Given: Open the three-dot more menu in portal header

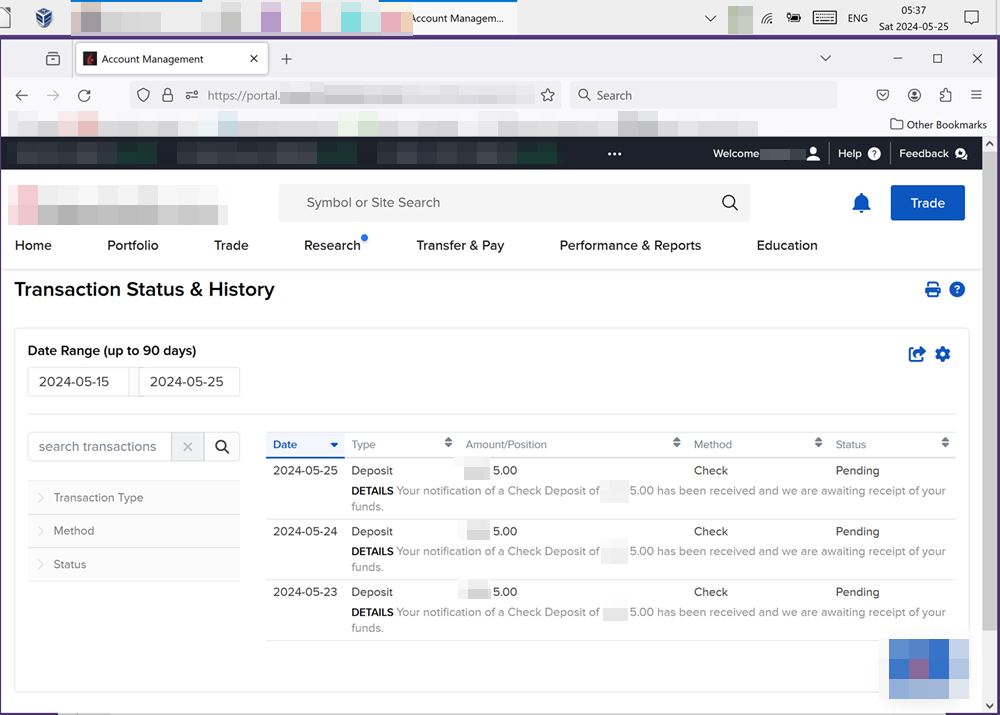Looking at the screenshot, I should point(614,154).
